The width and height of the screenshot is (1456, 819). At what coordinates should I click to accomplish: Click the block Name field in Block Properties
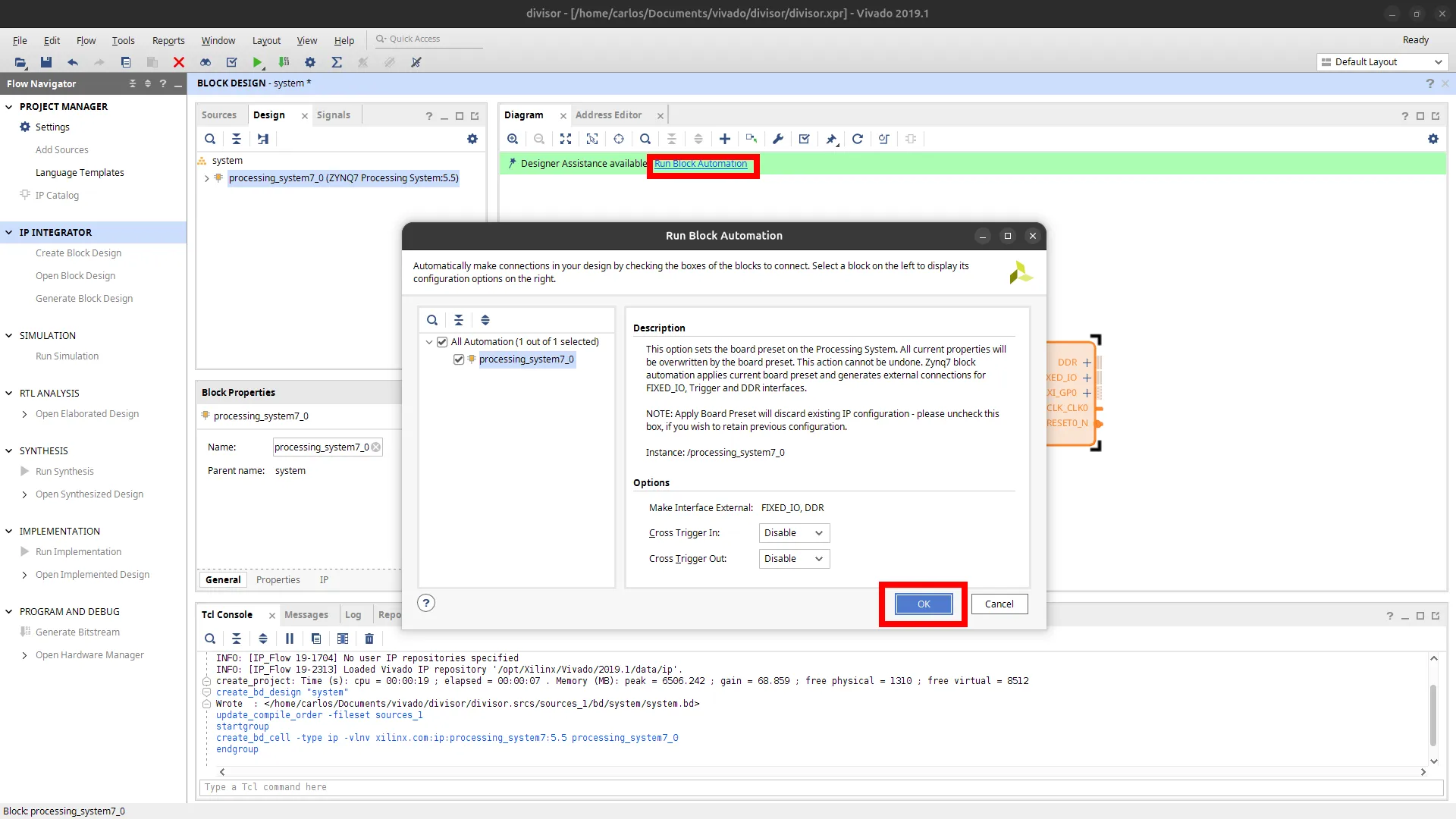click(328, 447)
